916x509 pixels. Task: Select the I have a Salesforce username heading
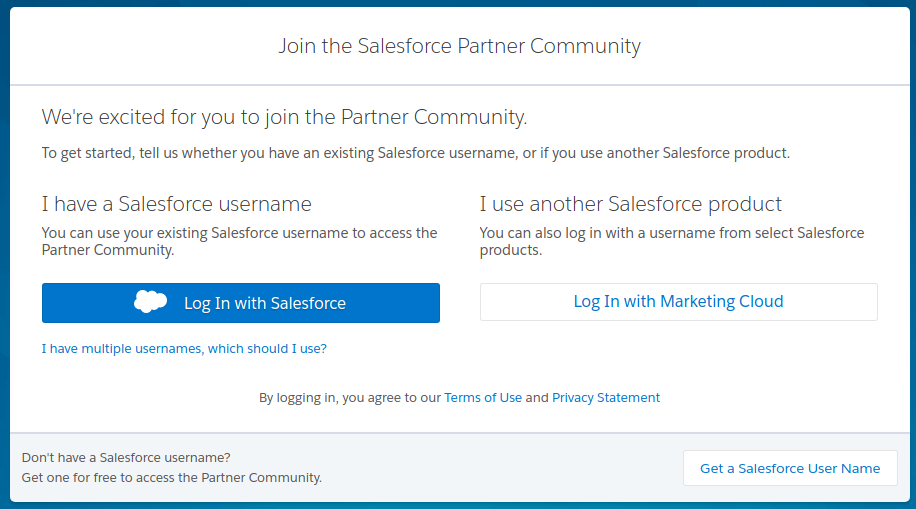[177, 204]
